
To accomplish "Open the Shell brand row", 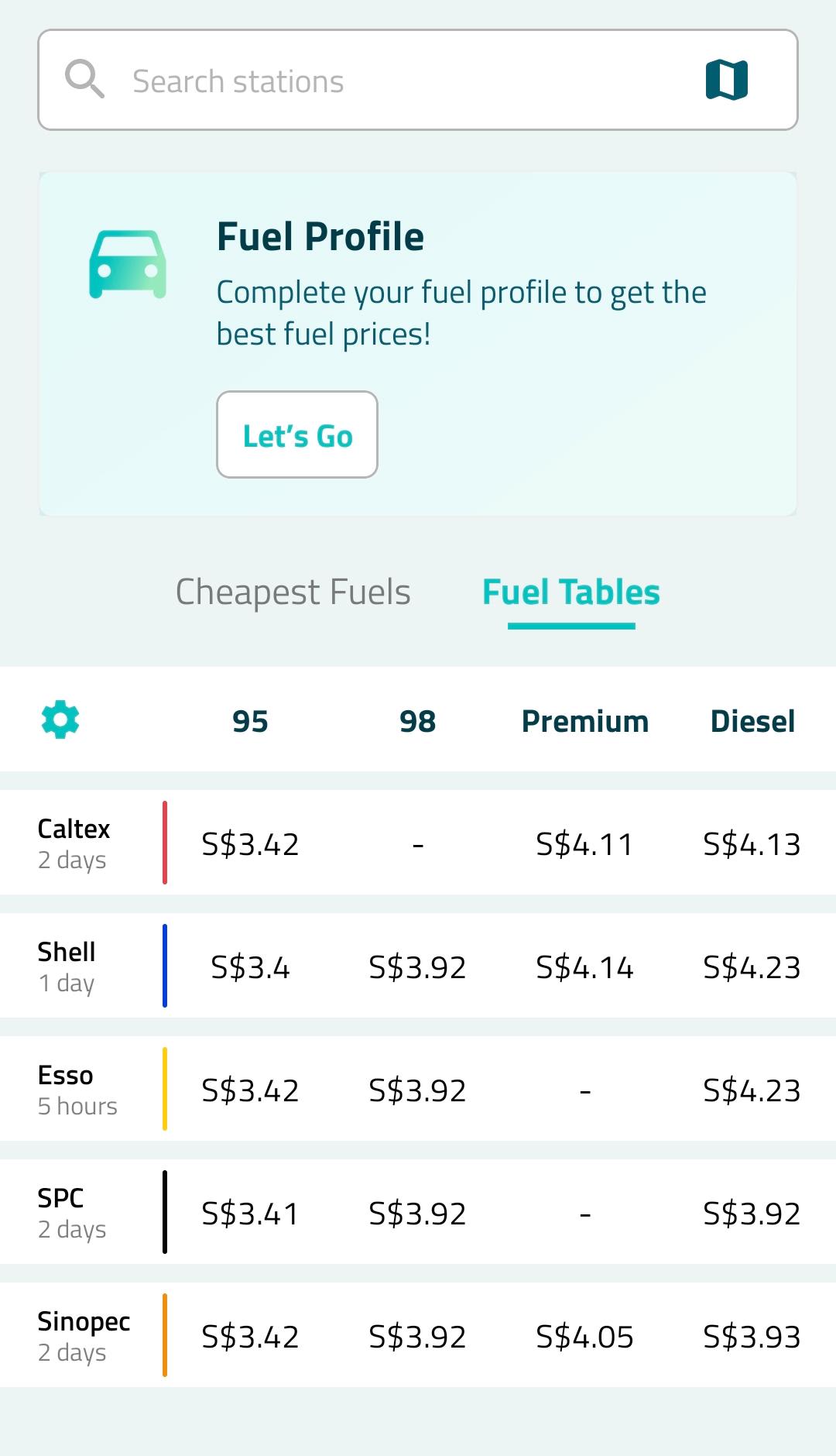I will point(418,966).
